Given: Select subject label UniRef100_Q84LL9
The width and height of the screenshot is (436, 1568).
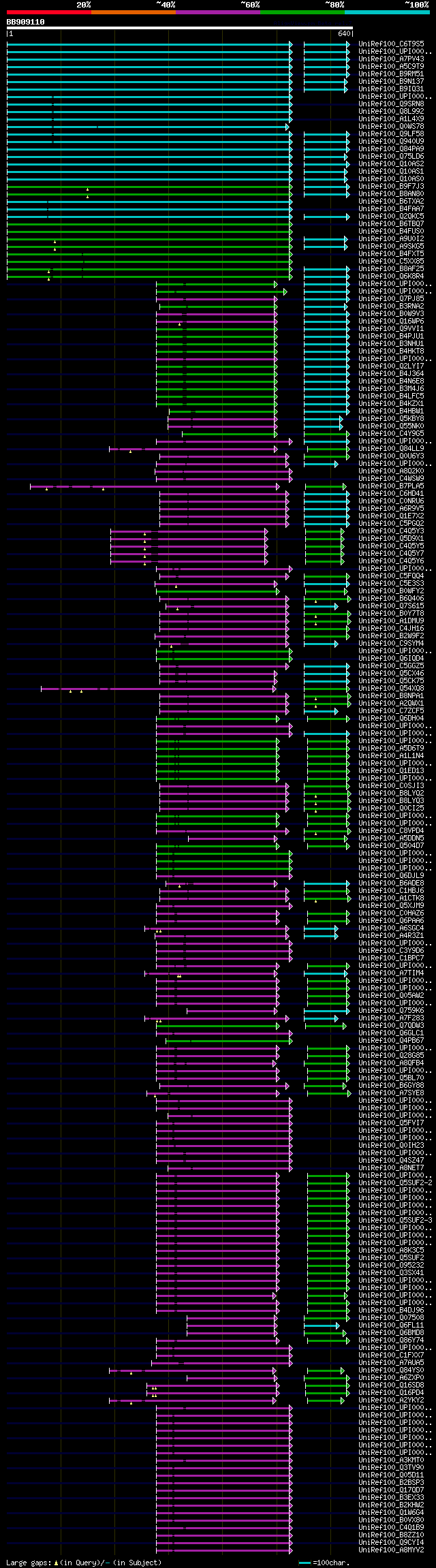Looking at the screenshot, I should (x=391, y=448).
